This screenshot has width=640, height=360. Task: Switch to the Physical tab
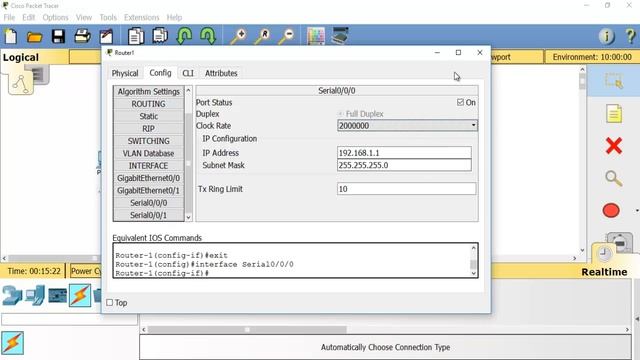tap(125, 73)
